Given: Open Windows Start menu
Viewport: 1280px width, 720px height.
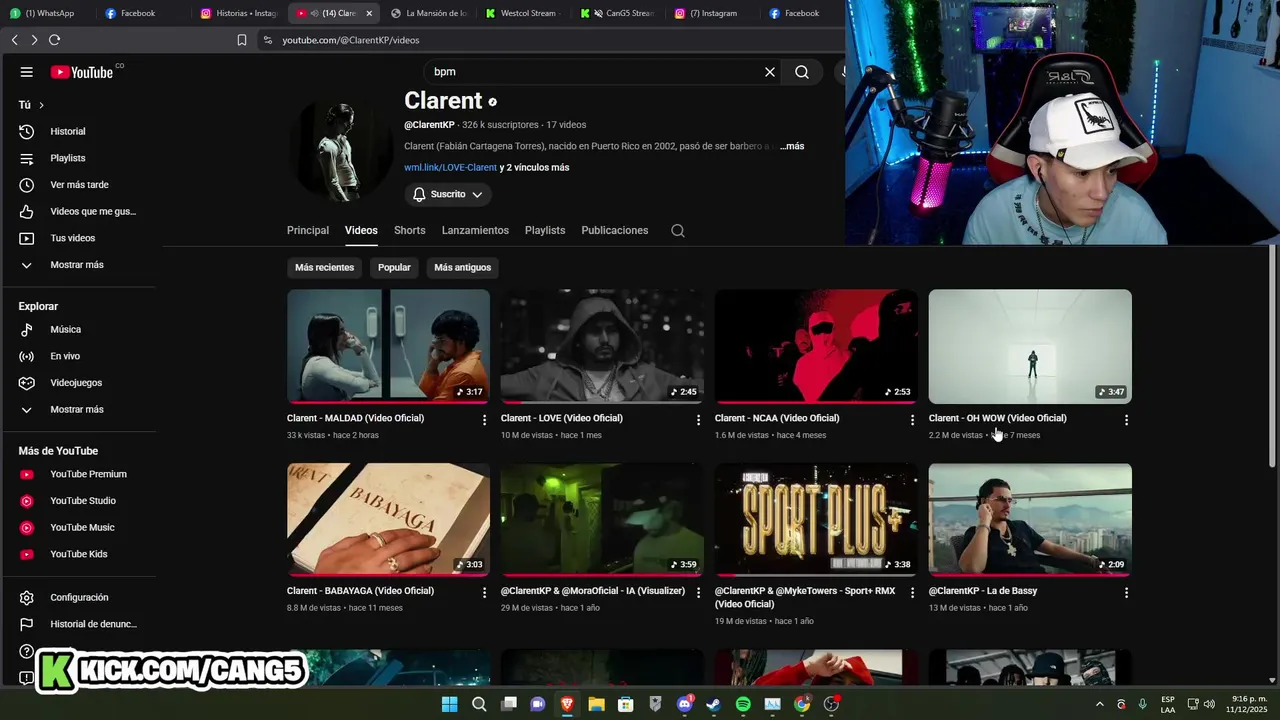Looking at the screenshot, I should [x=450, y=705].
